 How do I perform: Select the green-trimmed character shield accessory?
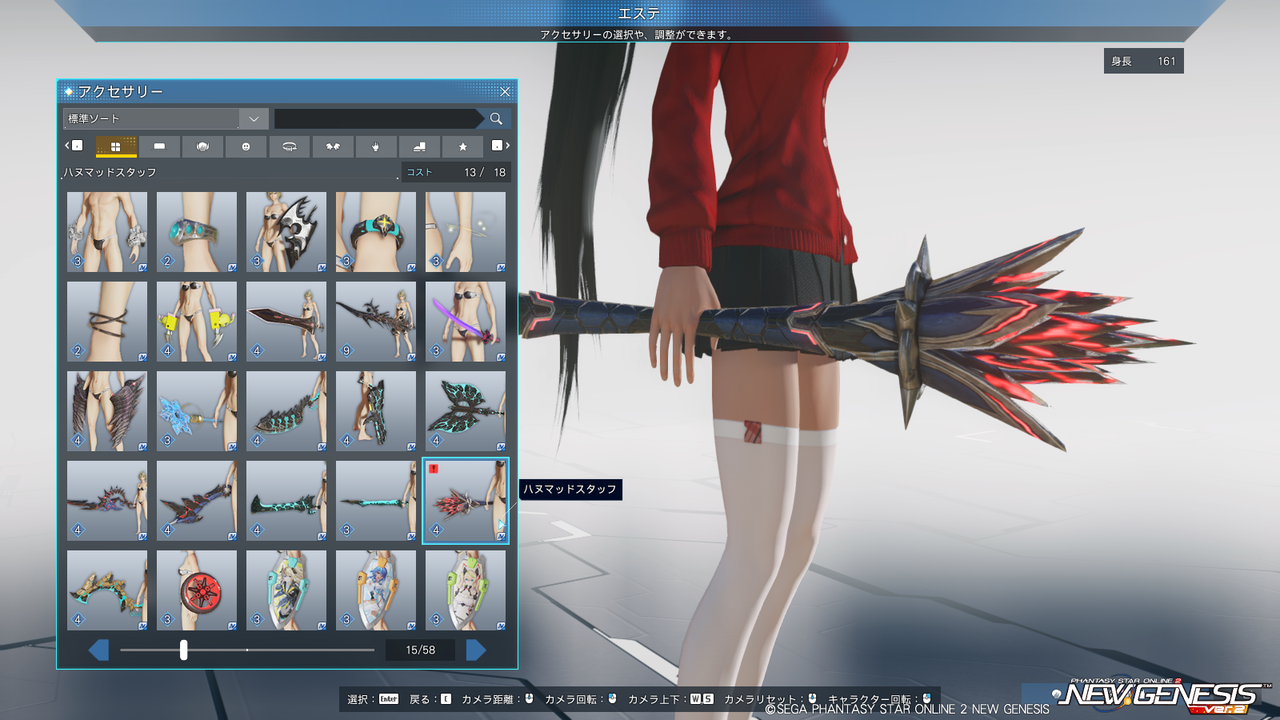(466, 590)
